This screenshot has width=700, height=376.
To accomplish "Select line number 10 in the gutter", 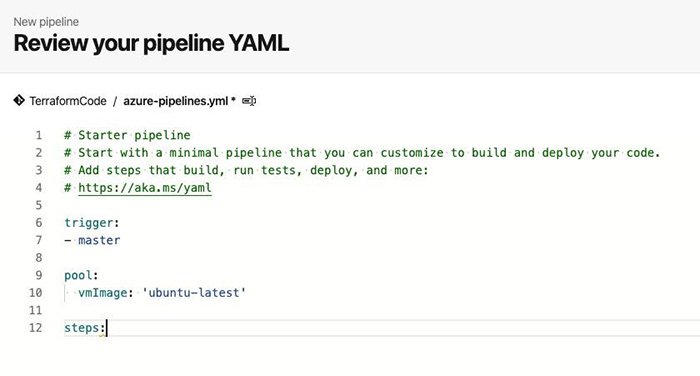I will [x=36, y=293].
